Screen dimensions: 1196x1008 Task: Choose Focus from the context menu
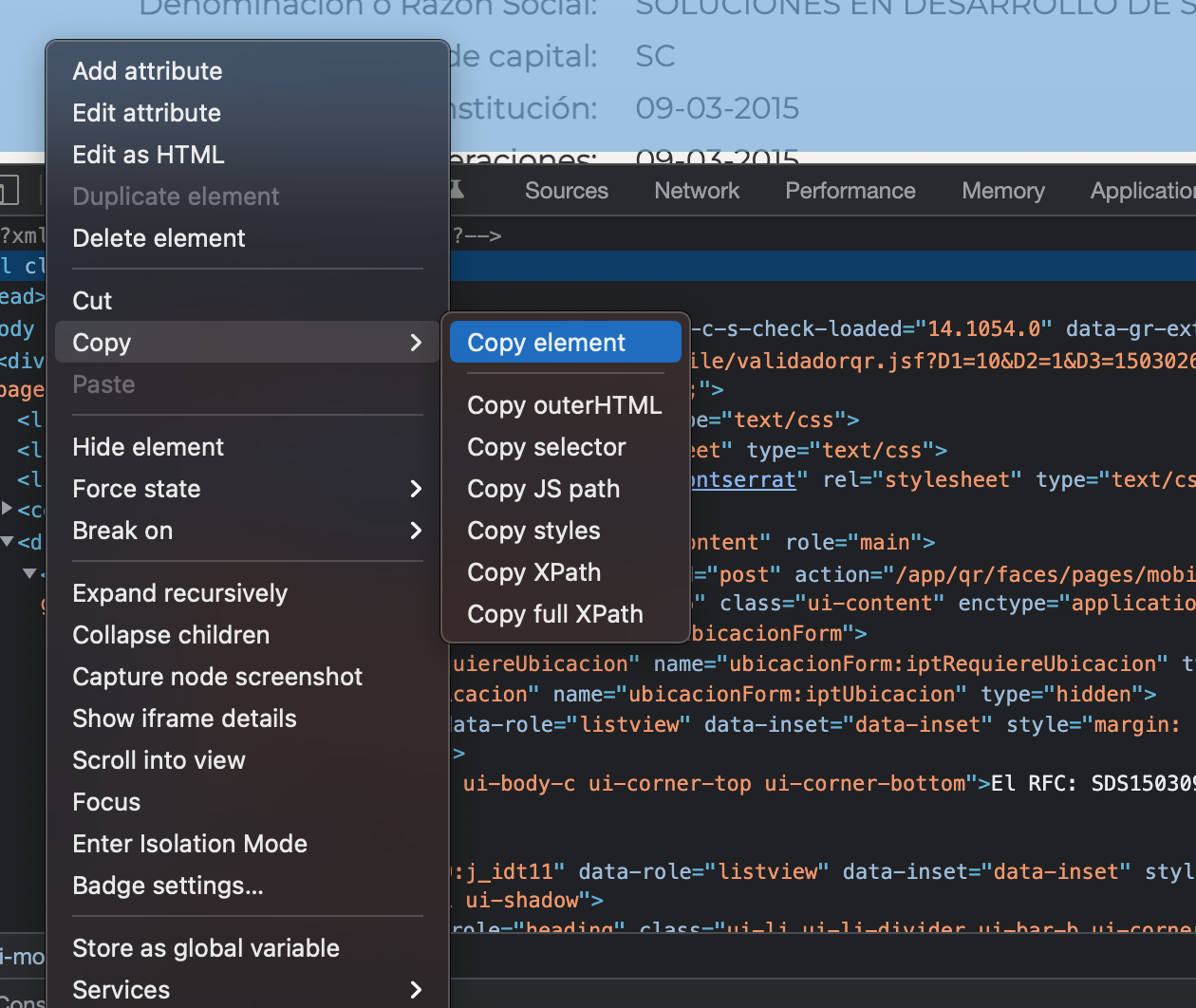click(247, 802)
